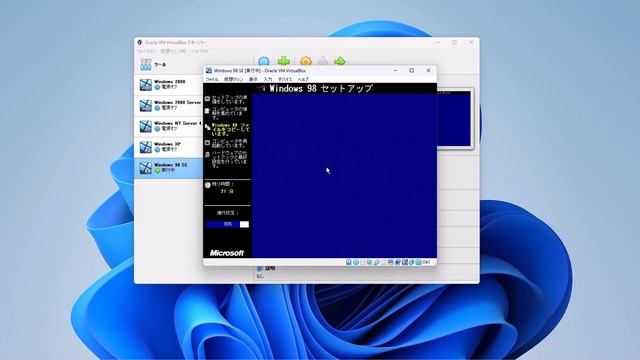
Task: Click Windows XP OS icon in list
Action: click(146, 147)
